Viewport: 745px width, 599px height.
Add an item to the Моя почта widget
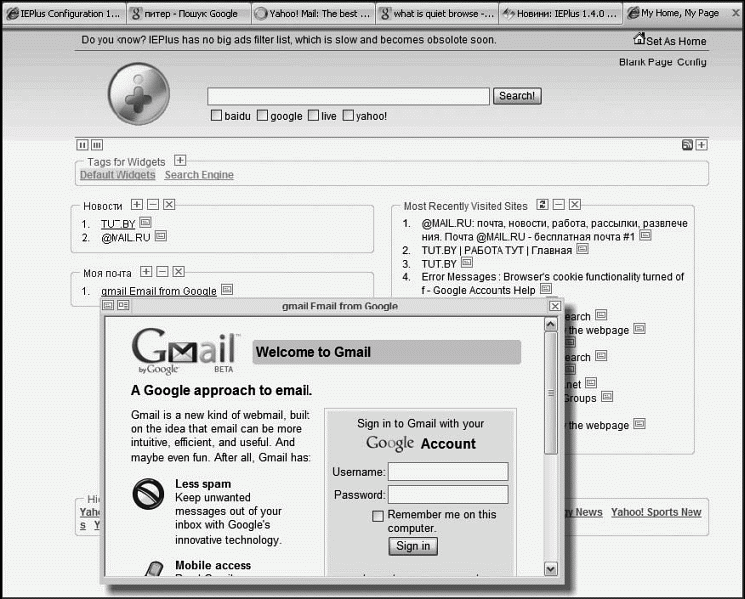146,271
